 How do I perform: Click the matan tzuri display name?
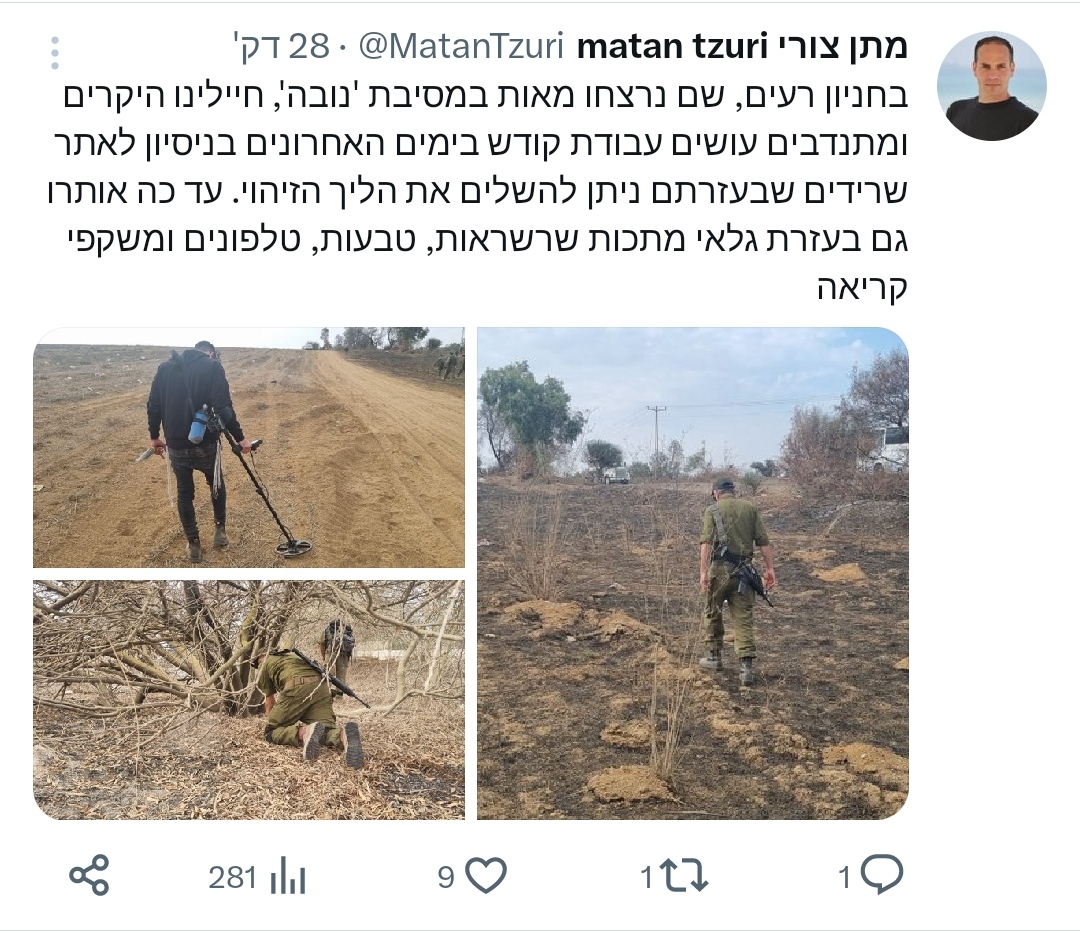[x=741, y=47]
